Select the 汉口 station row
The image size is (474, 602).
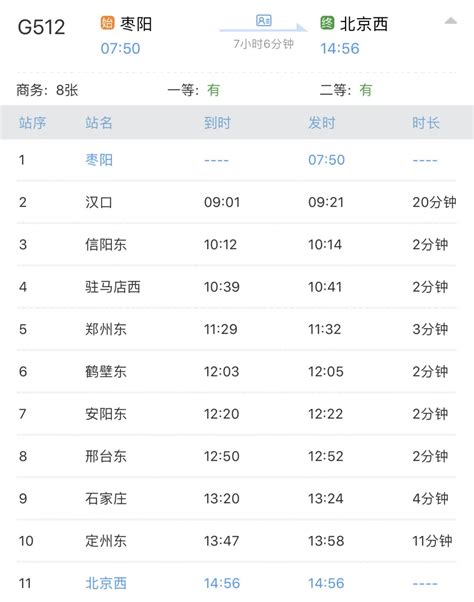[236, 202]
